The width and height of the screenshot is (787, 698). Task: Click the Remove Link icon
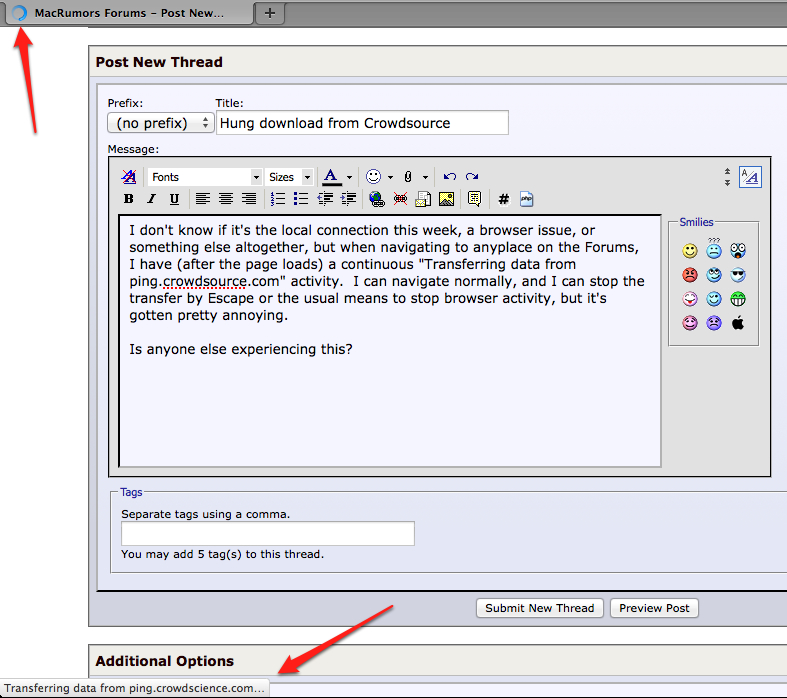coord(400,199)
